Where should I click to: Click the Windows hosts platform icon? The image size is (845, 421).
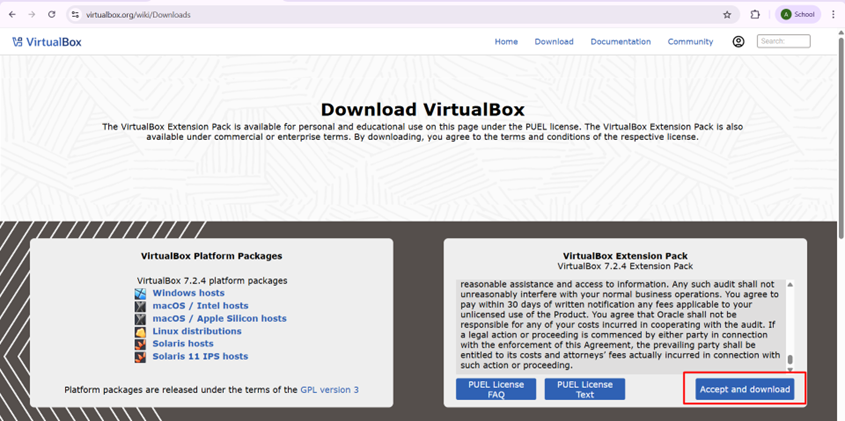pyautogui.click(x=140, y=294)
